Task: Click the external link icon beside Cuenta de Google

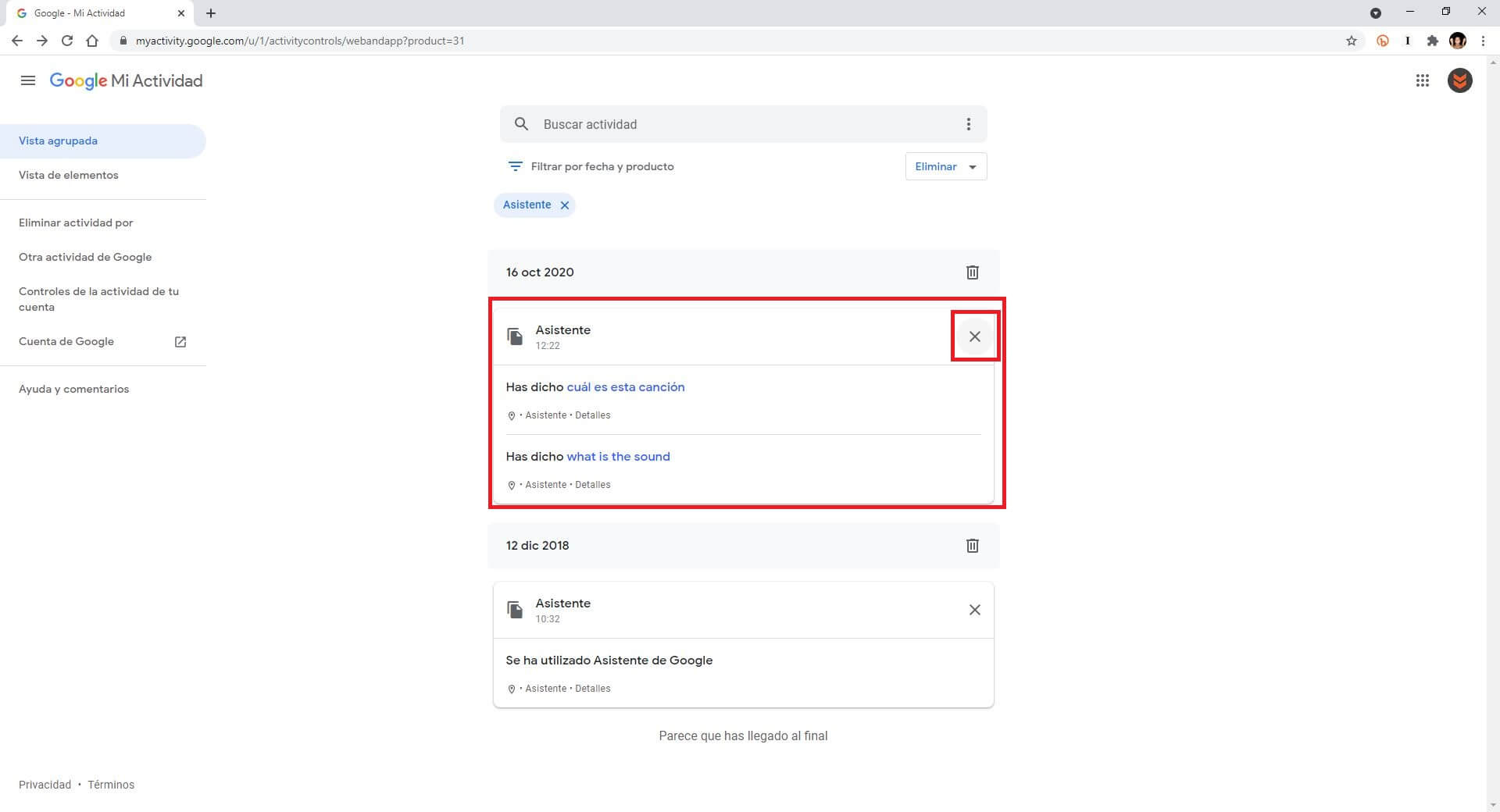Action: [180, 342]
